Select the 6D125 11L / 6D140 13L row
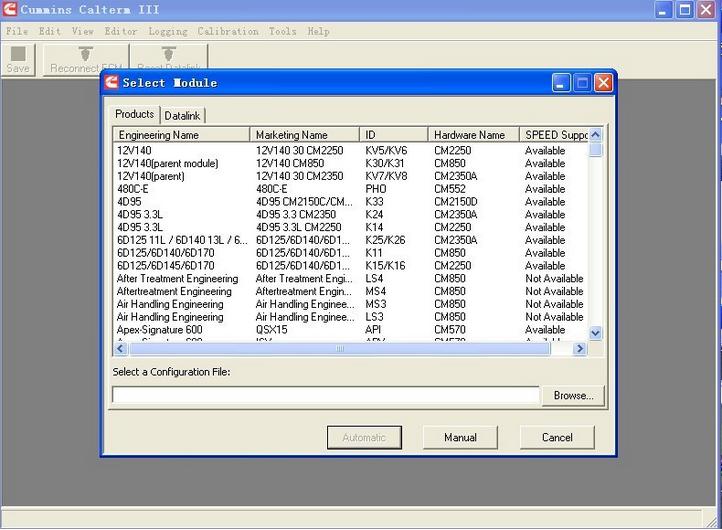The width and height of the screenshot is (722, 530). 350,240
